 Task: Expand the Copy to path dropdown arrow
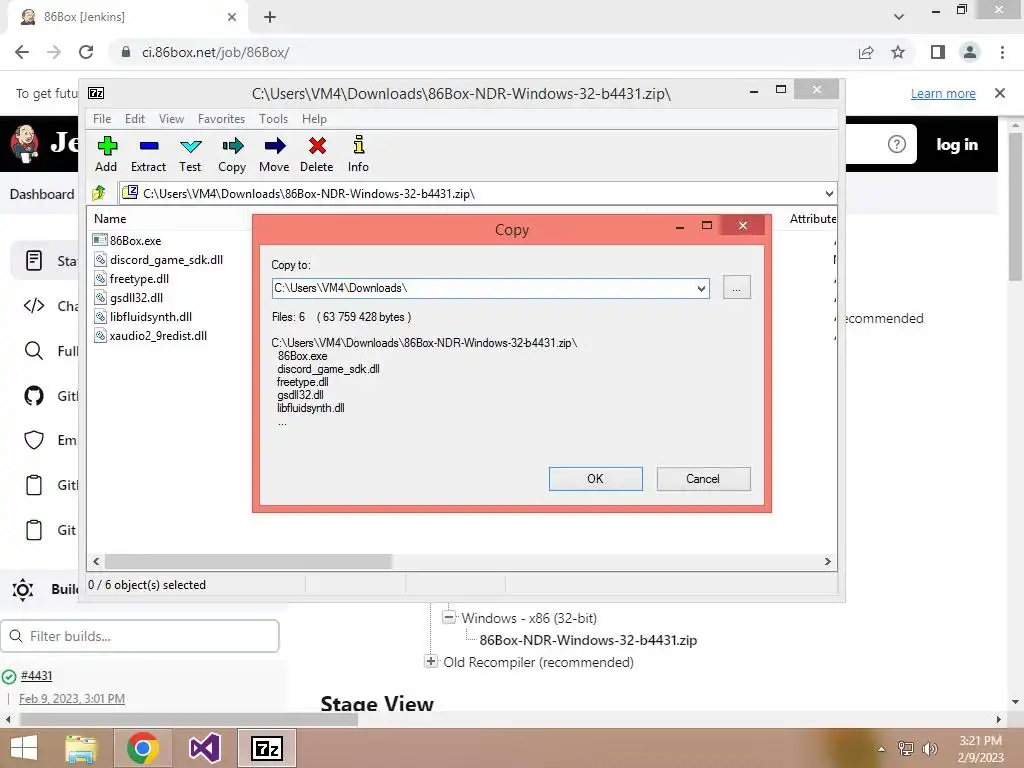pos(701,288)
